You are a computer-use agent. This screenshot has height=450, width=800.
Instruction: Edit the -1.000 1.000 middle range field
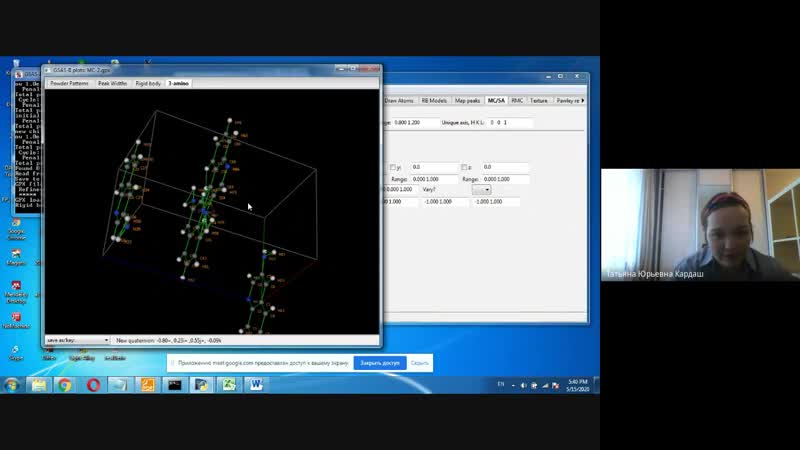[443, 202]
